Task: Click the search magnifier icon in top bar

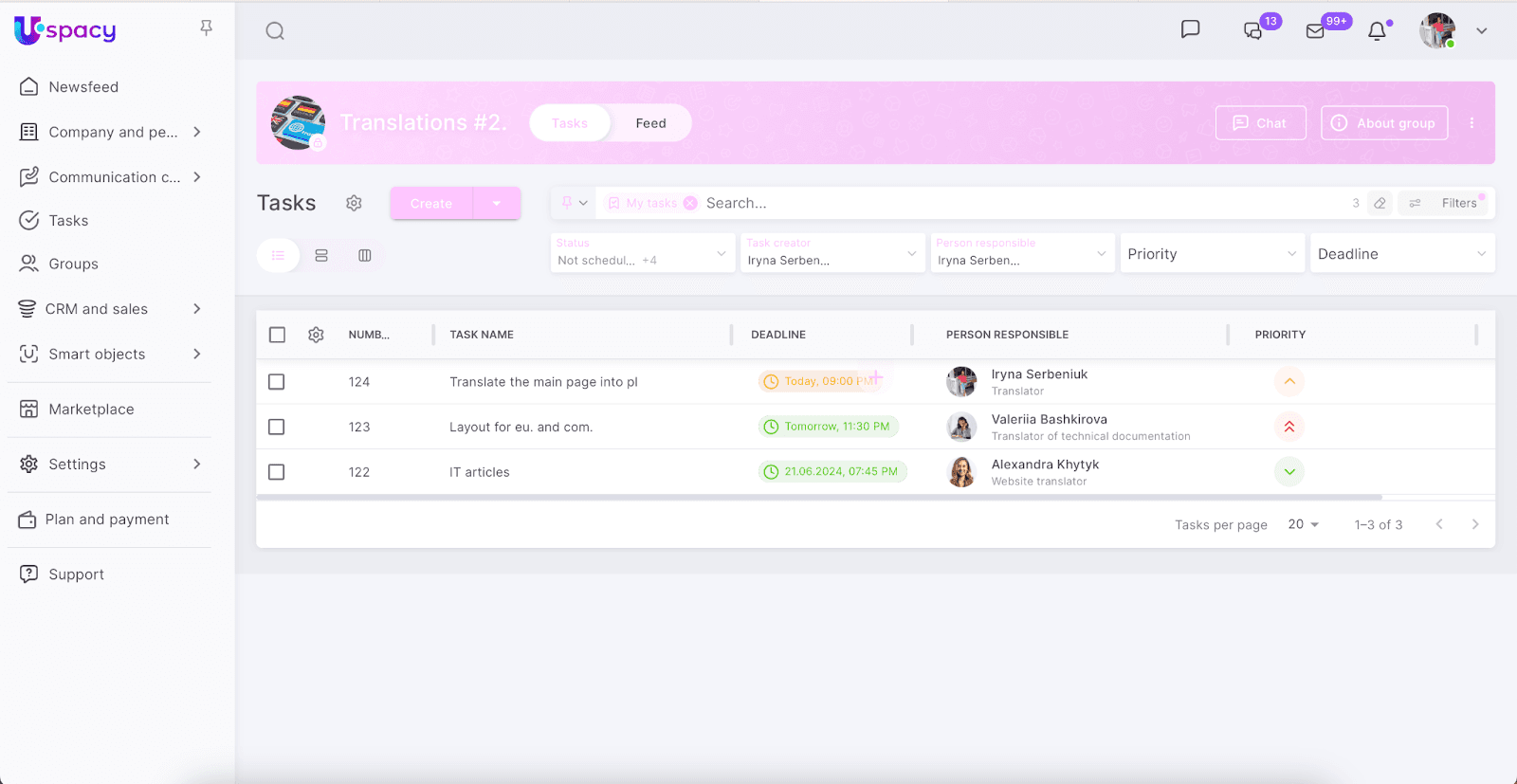Action: [x=275, y=31]
